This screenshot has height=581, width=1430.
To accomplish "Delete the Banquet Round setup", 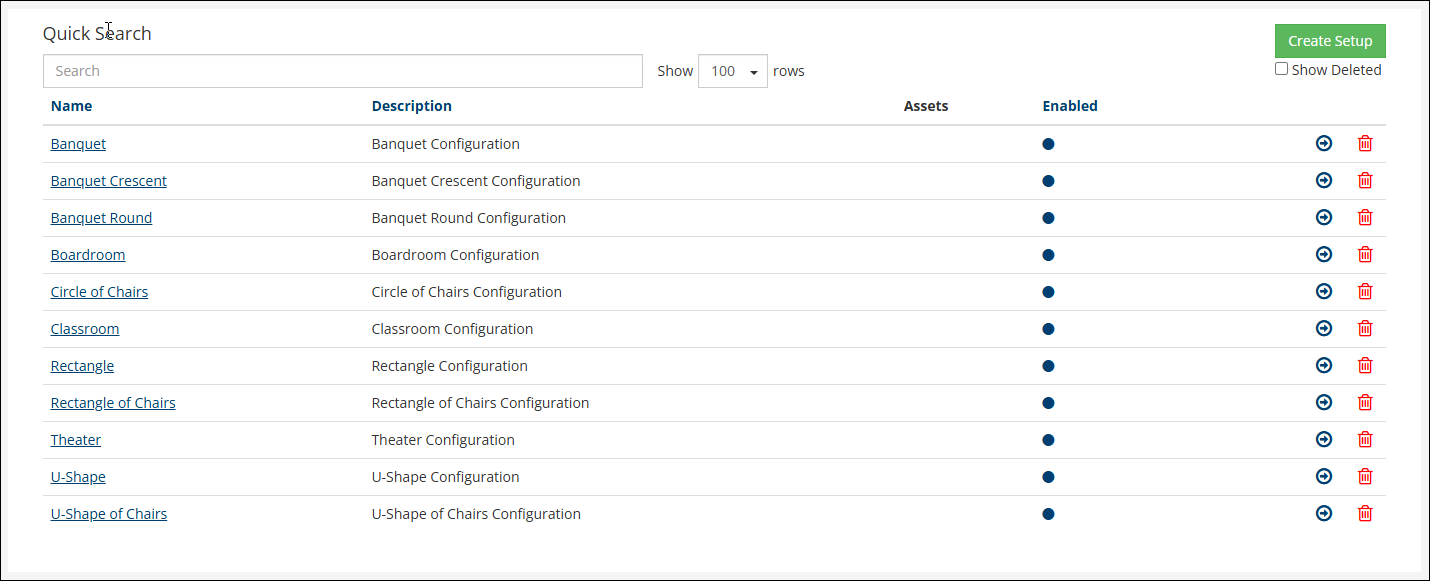I will click(1365, 218).
